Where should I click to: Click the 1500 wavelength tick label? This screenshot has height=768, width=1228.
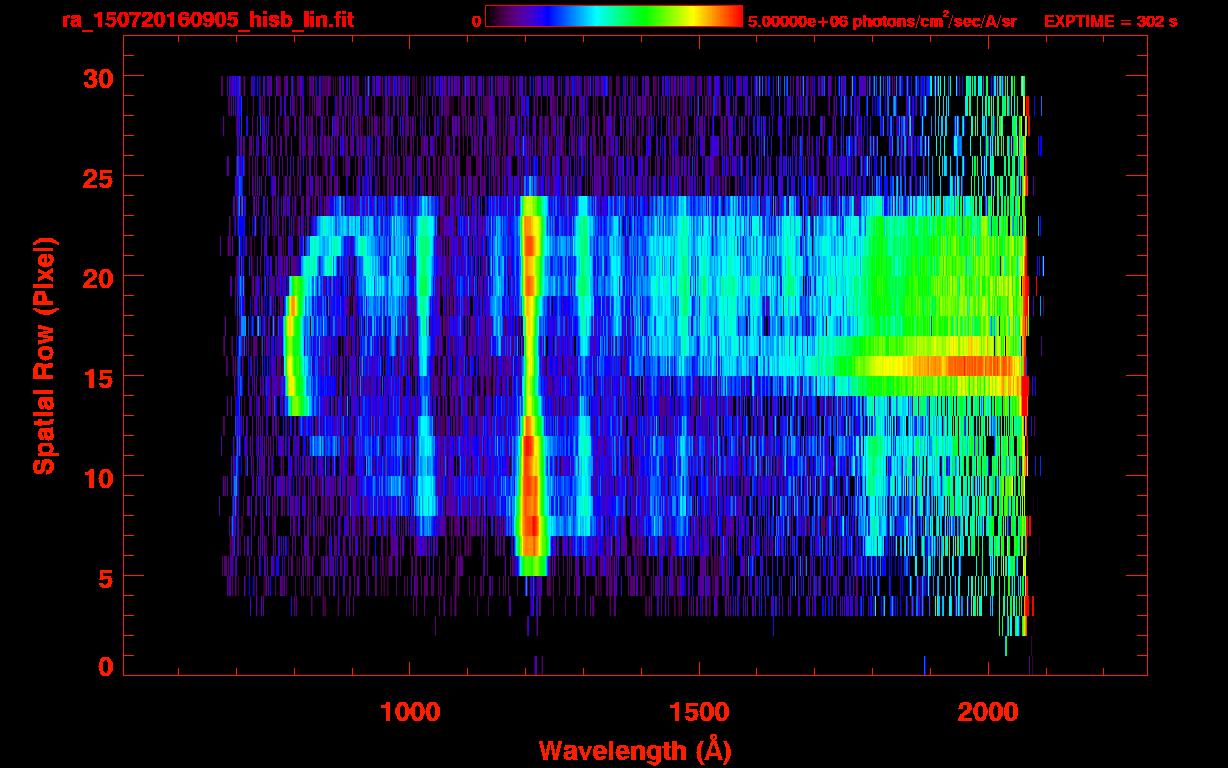[698, 712]
